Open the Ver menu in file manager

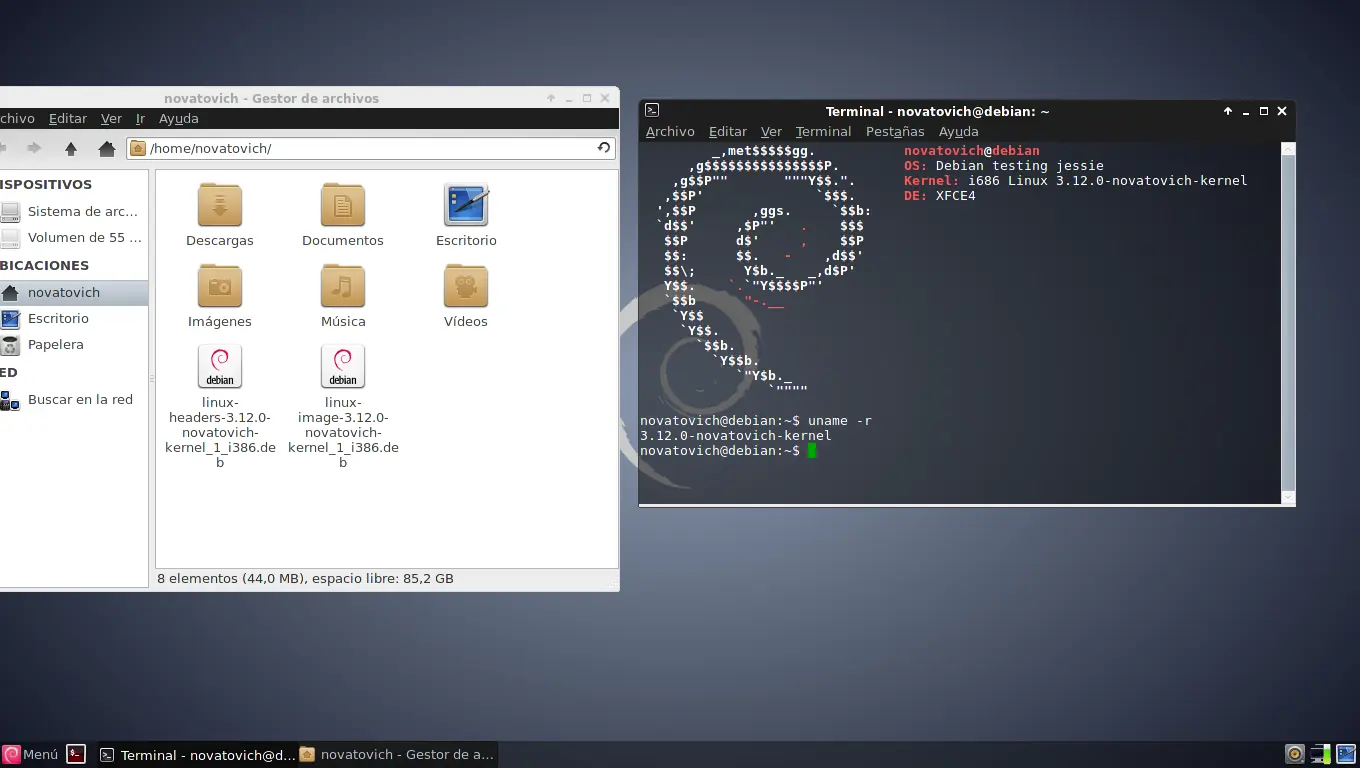pyautogui.click(x=111, y=118)
